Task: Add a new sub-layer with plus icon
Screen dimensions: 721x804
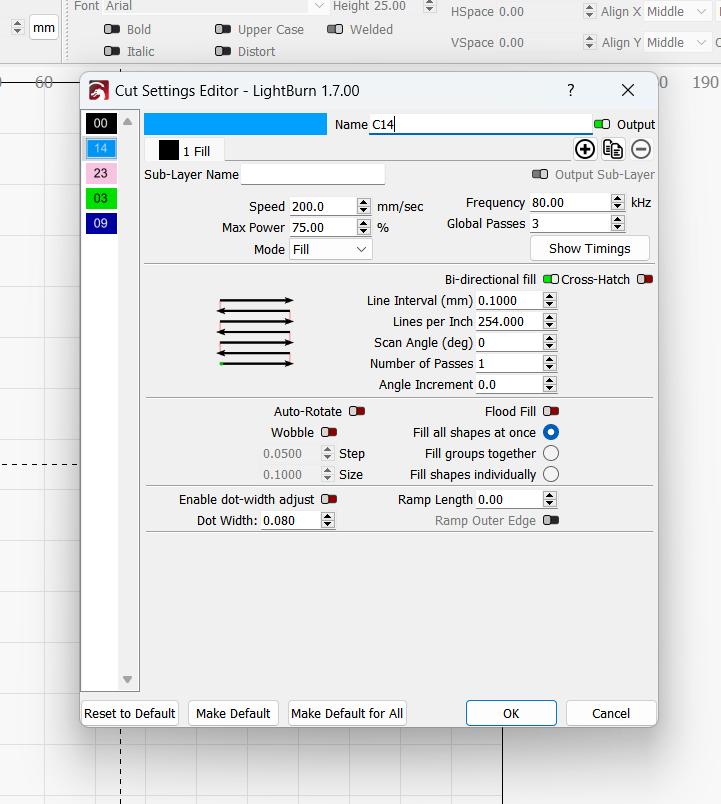Action: (x=585, y=150)
